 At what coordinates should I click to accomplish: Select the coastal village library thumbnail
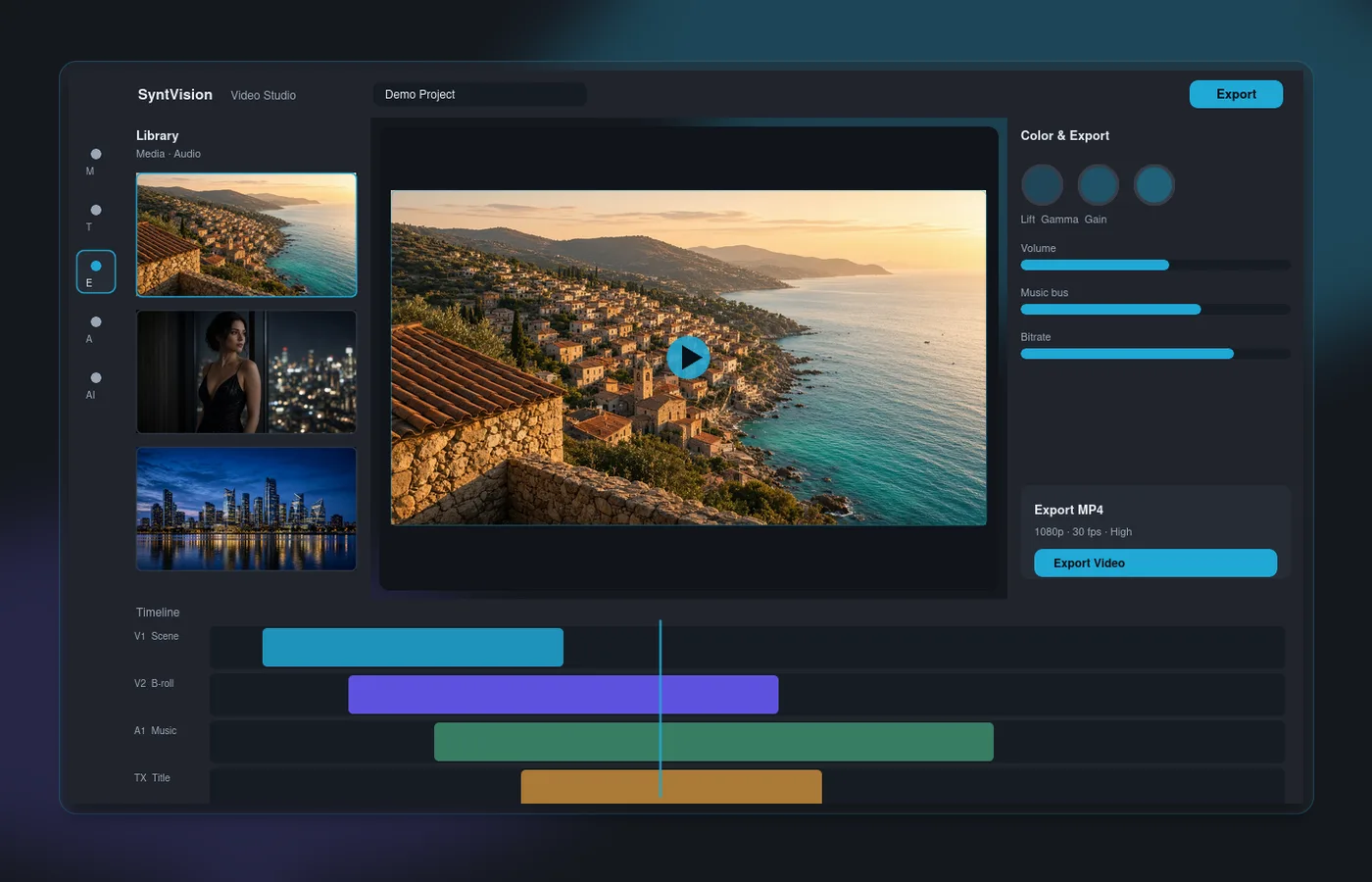coord(246,234)
